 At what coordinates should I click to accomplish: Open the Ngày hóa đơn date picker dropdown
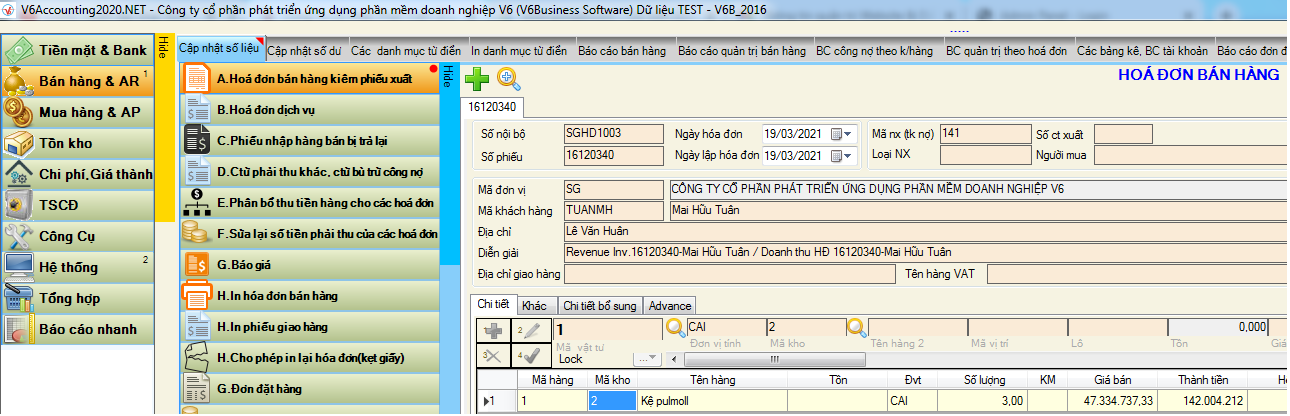[848, 133]
